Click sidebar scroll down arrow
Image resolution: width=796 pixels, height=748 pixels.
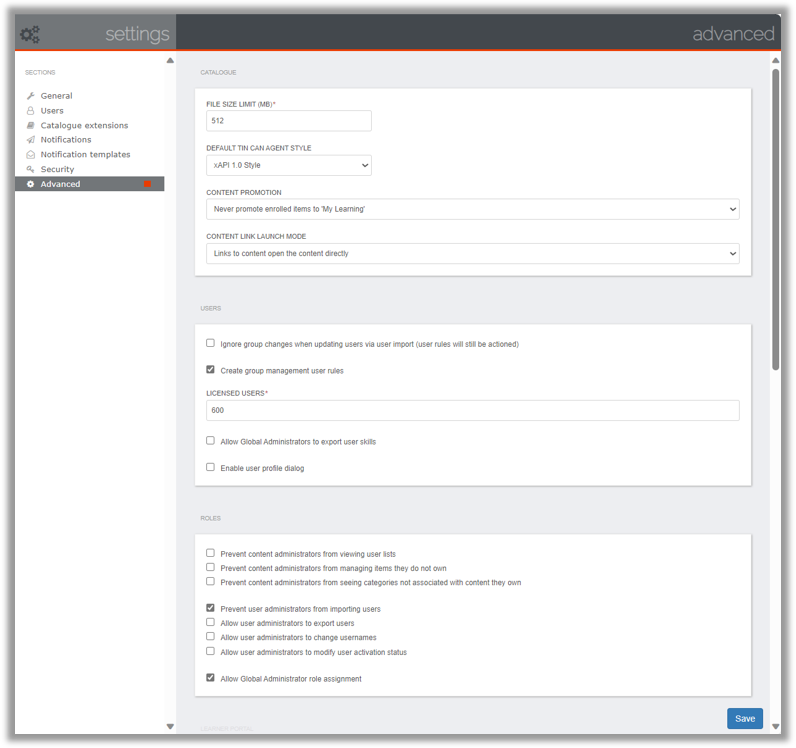(x=170, y=727)
